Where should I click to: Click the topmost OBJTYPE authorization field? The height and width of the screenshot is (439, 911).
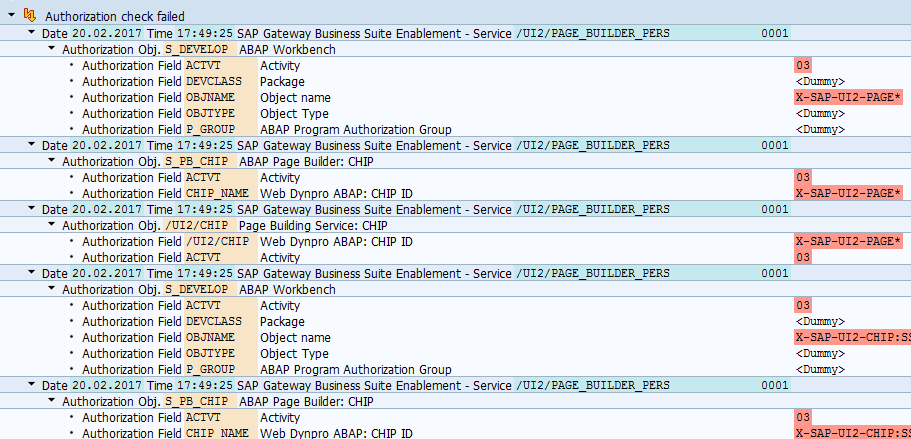coord(221,113)
